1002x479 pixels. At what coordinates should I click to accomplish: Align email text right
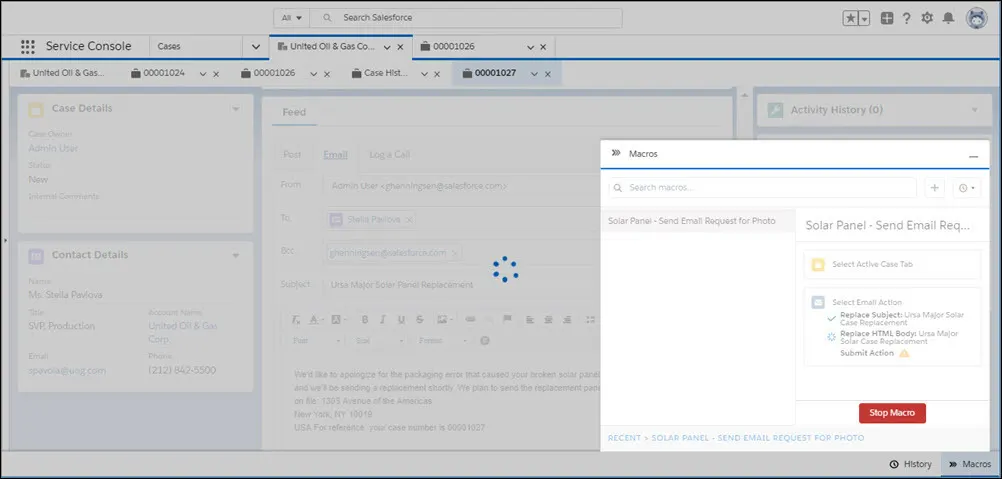click(566, 319)
